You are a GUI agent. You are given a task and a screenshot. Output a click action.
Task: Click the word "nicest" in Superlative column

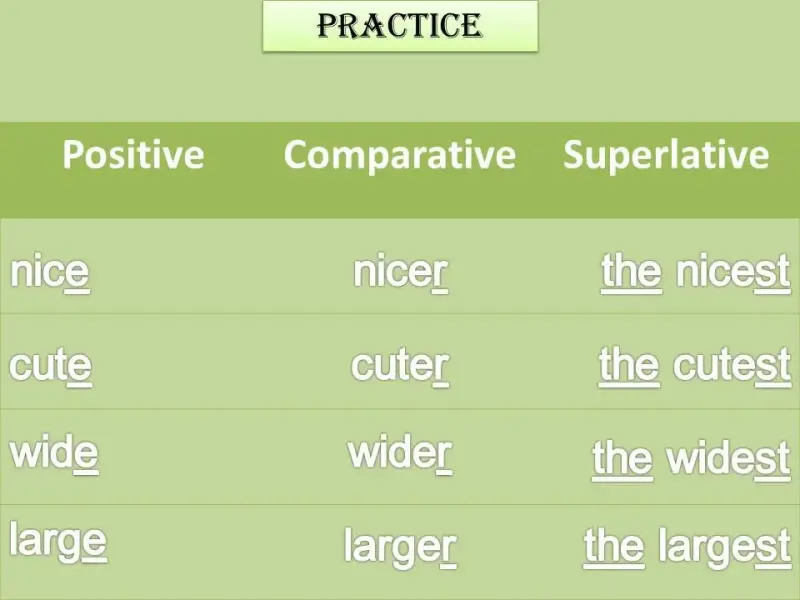coord(733,273)
